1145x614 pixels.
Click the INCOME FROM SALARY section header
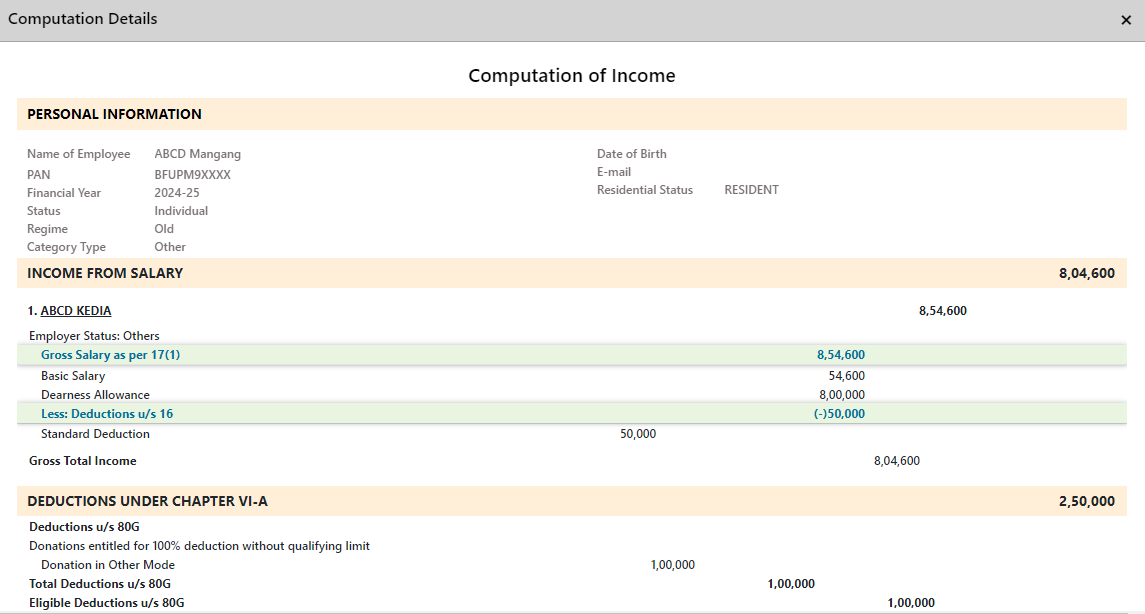[x=572, y=273]
